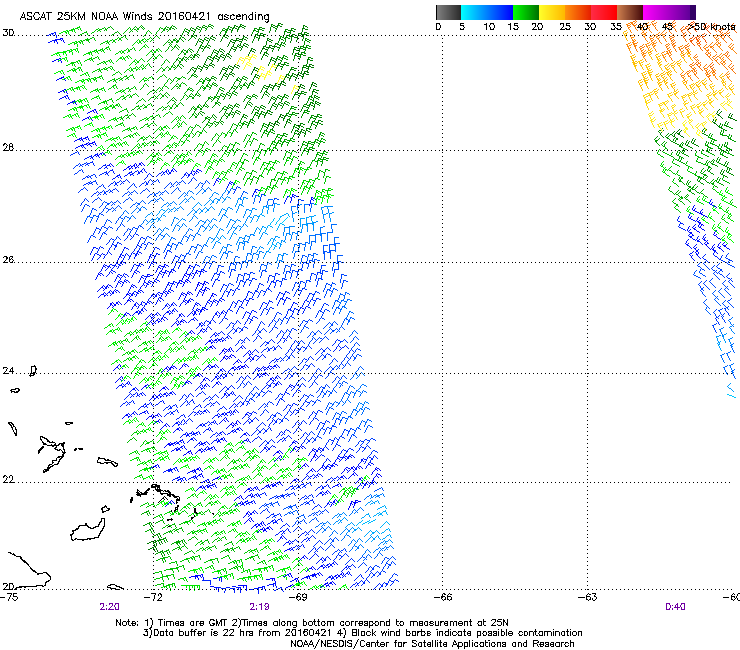Click the 2:19 swath time label
Image resolution: width=740 pixels, height=650 pixels.
tap(260, 607)
